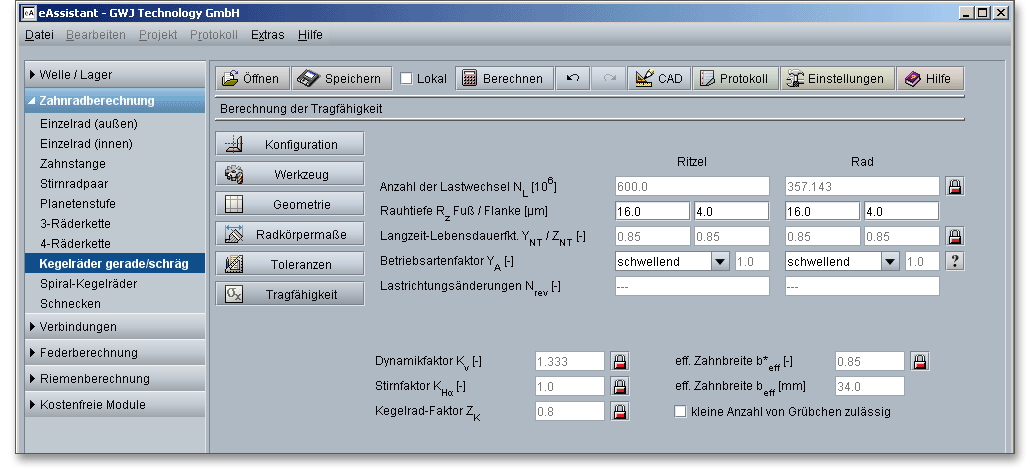This screenshot has height=469, width=1030.
Task: Open the Datei menu
Action: [x=39, y=34]
